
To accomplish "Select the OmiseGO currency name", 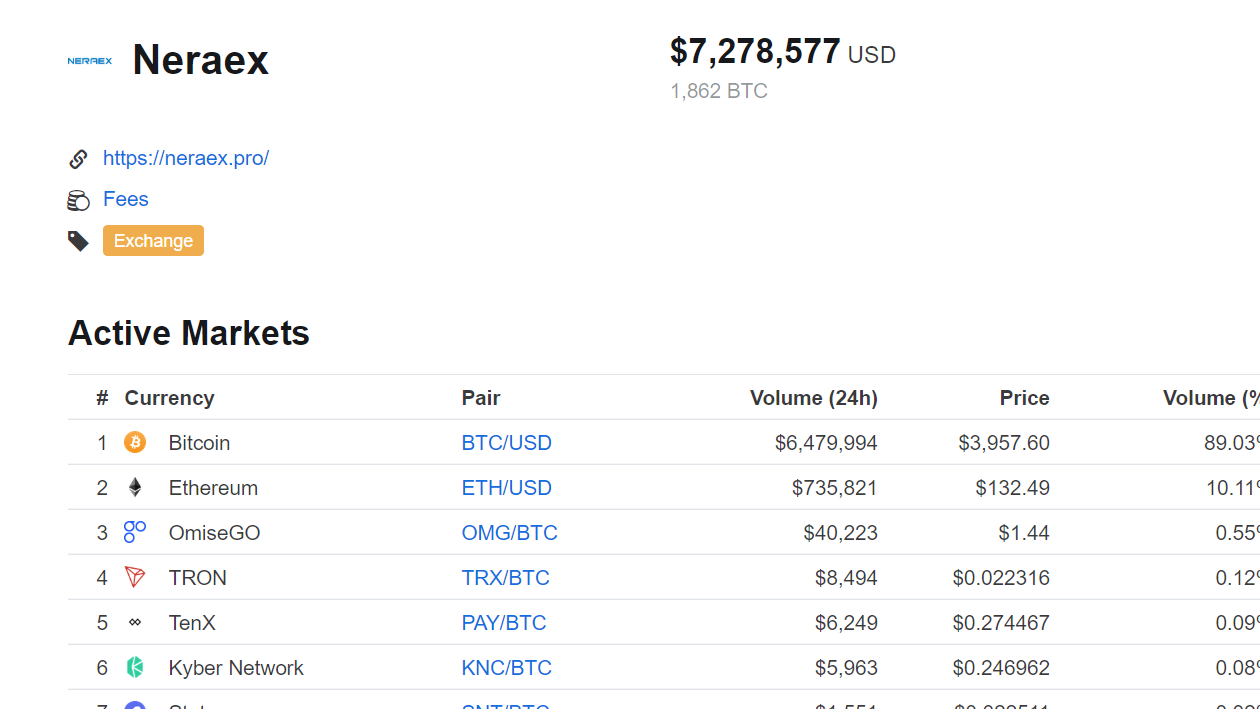I will coord(214,532).
